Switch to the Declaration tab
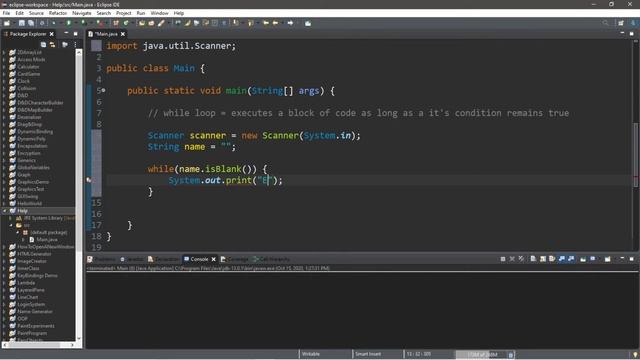 [x=164, y=259]
